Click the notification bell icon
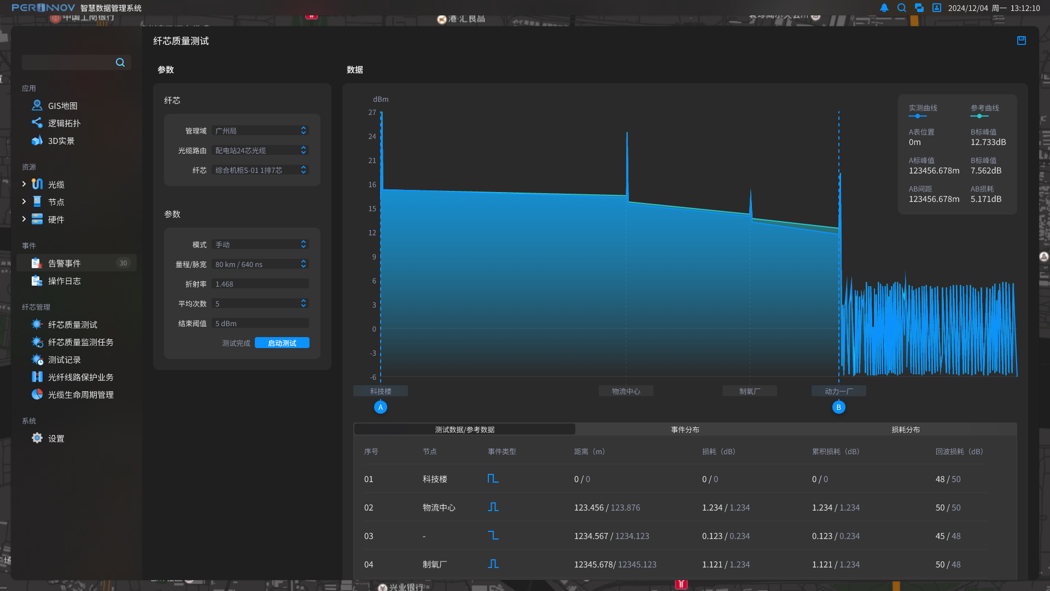1050x591 pixels. (x=884, y=8)
